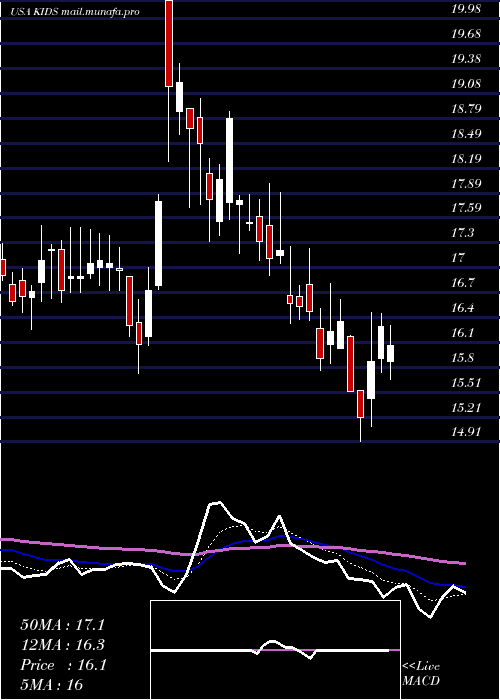Select the 15.21 price axis label
500x700 pixels.
(x=466, y=408)
